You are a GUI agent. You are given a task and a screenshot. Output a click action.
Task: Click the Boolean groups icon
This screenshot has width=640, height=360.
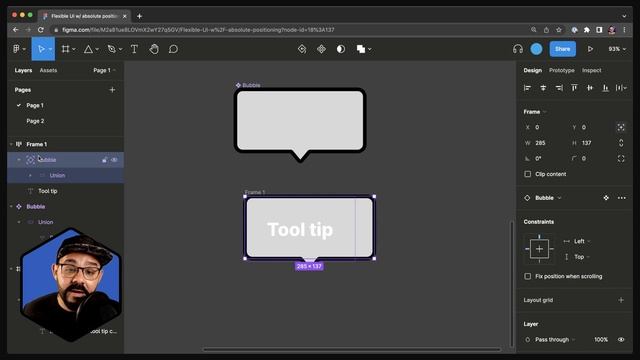click(x=361, y=49)
